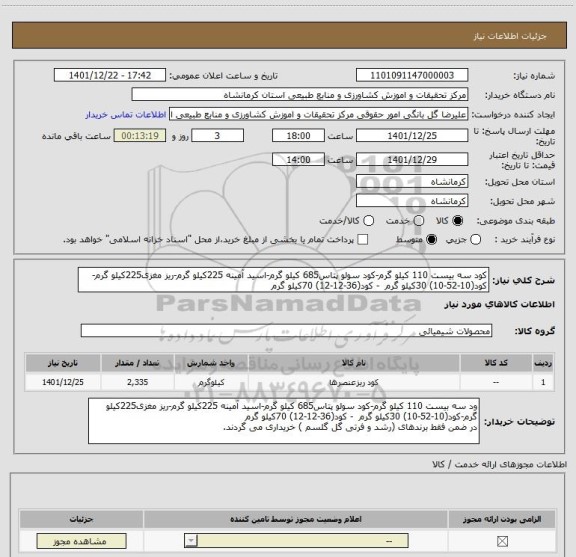Open the اطلاعات تماس خریدار link
Image resolution: width=576 pixels, height=557 pixels.
(126, 115)
